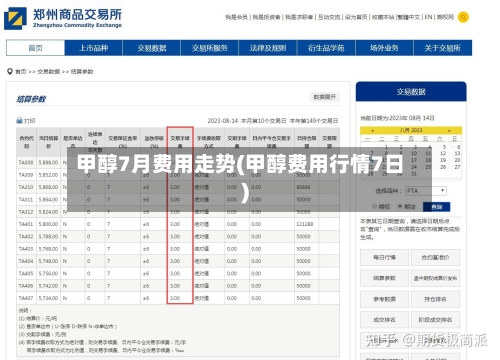This screenshot has width=500, height=360.
Task: Select calendar date 12
Action: tap(443, 153)
